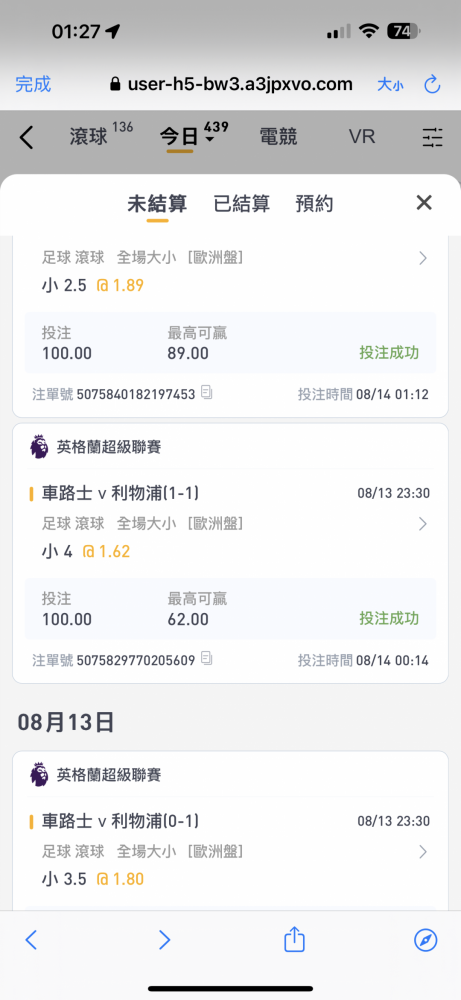Close the bet history panel

point(424,203)
